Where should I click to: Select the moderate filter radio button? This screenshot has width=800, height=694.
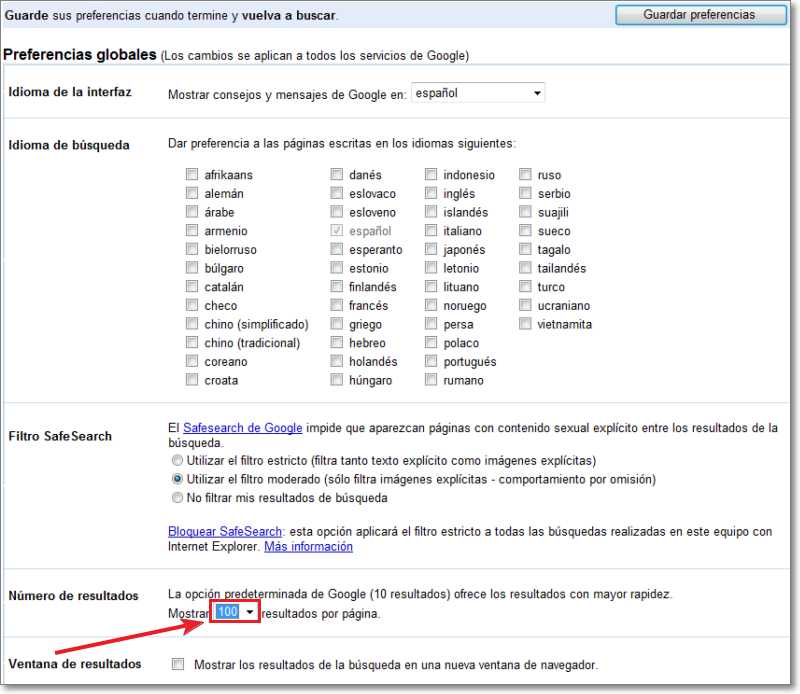coord(177,479)
